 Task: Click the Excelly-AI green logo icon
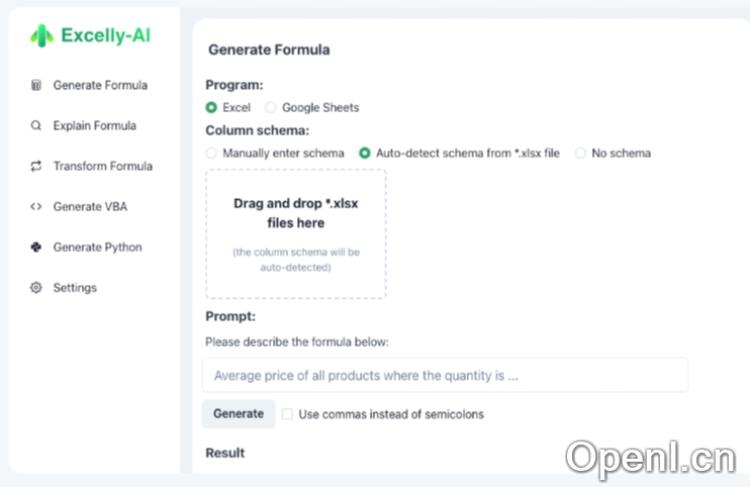(41, 36)
